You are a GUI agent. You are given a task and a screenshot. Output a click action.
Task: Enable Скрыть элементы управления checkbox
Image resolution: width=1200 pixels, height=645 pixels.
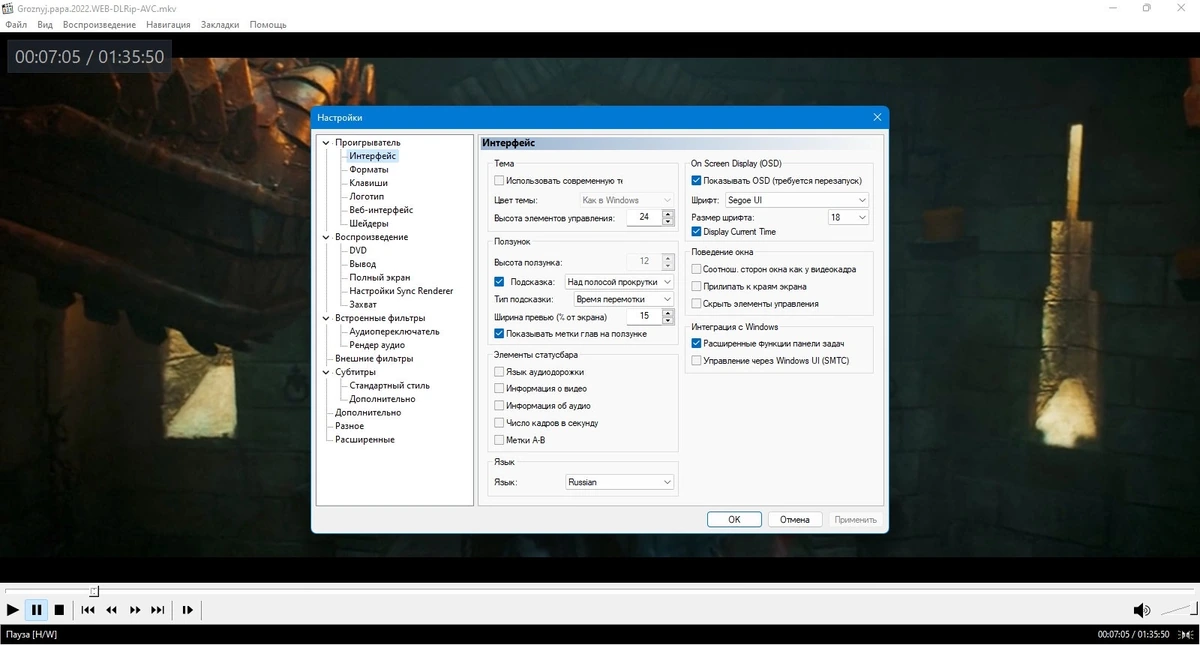(697, 303)
